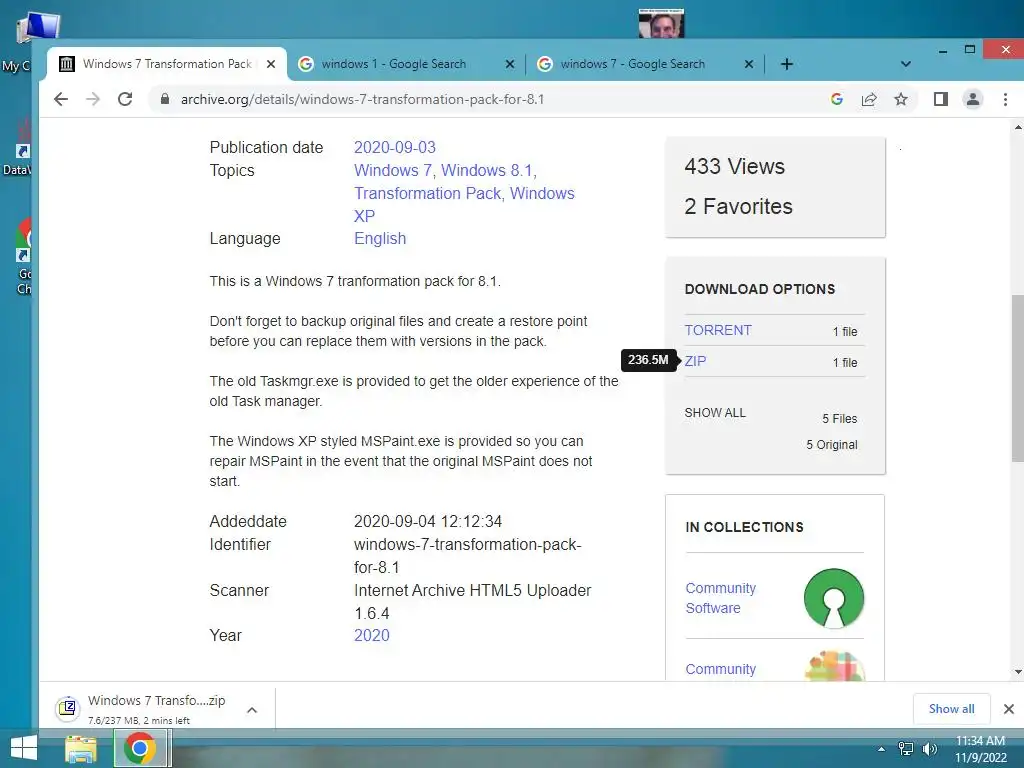
Task: Expand the download item options chevron
Action: coord(252,710)
